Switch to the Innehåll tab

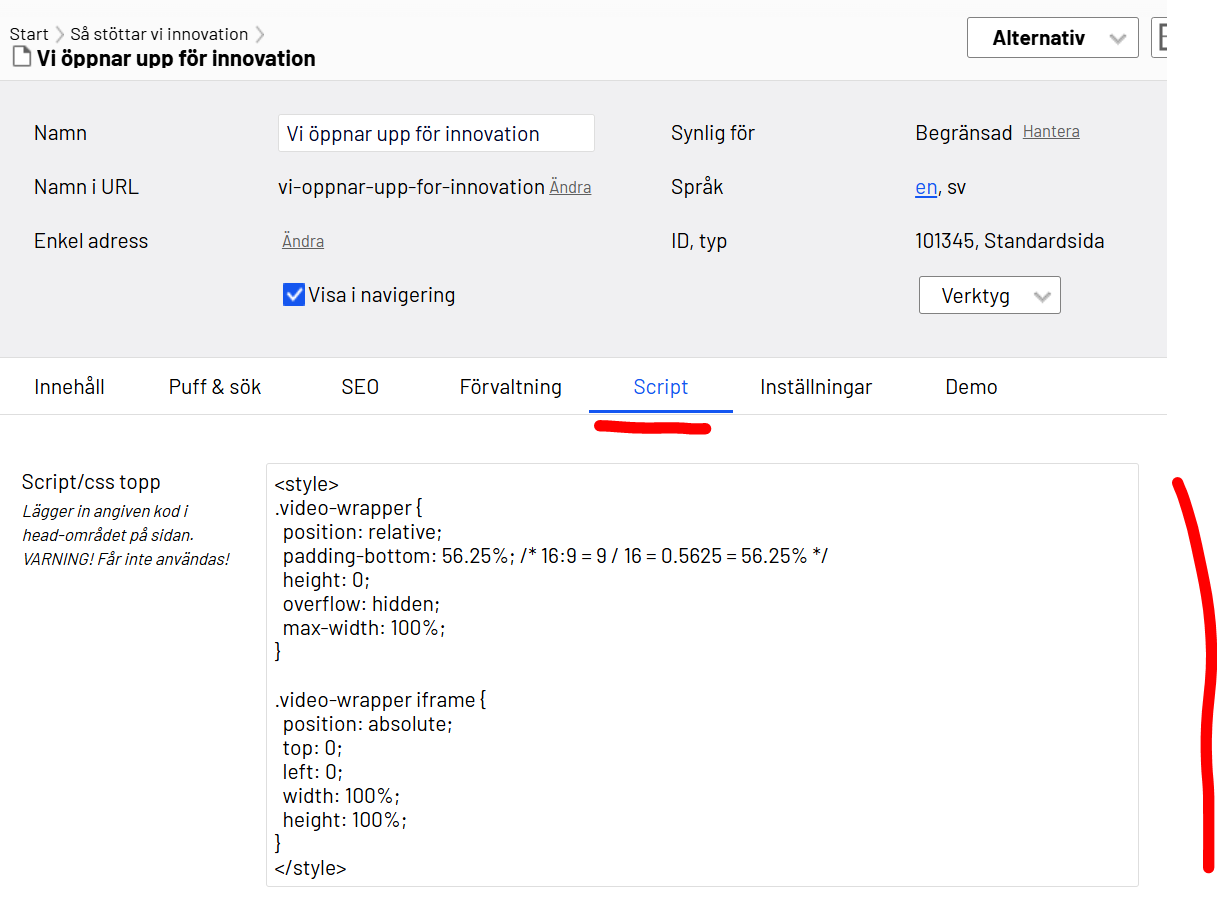coord(69,387)
